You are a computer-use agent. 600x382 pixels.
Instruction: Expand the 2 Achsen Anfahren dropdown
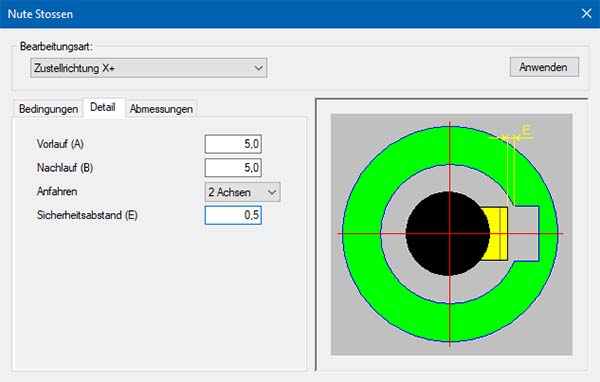tap(243, 192)
